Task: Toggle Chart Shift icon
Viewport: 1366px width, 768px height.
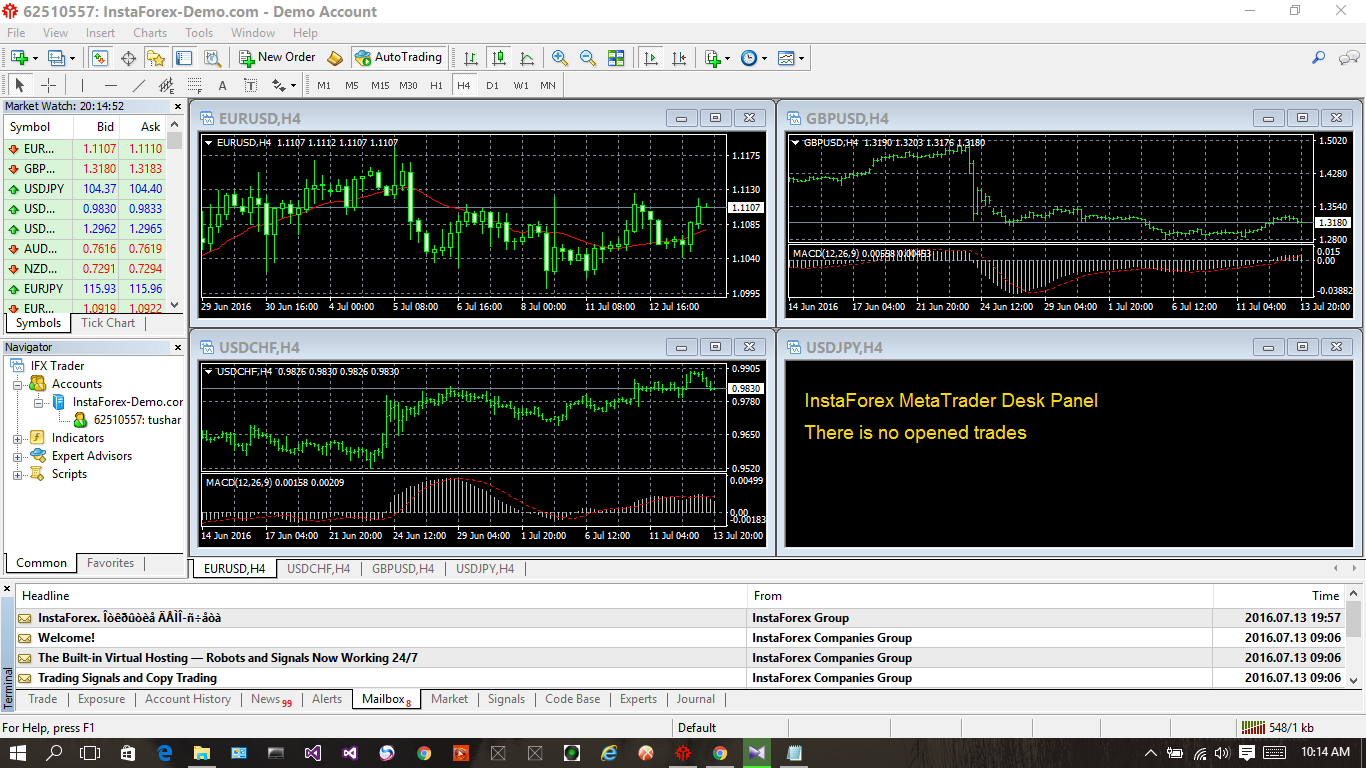Action: tap(680, 58)
